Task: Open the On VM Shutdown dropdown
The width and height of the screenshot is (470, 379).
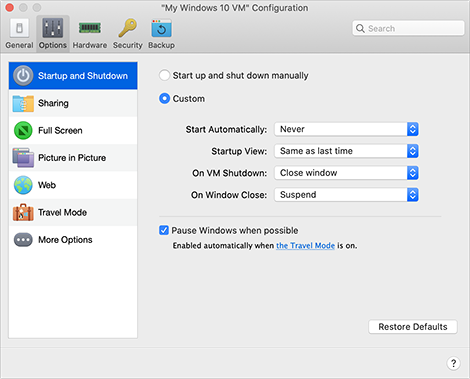Action: [346, 173]
